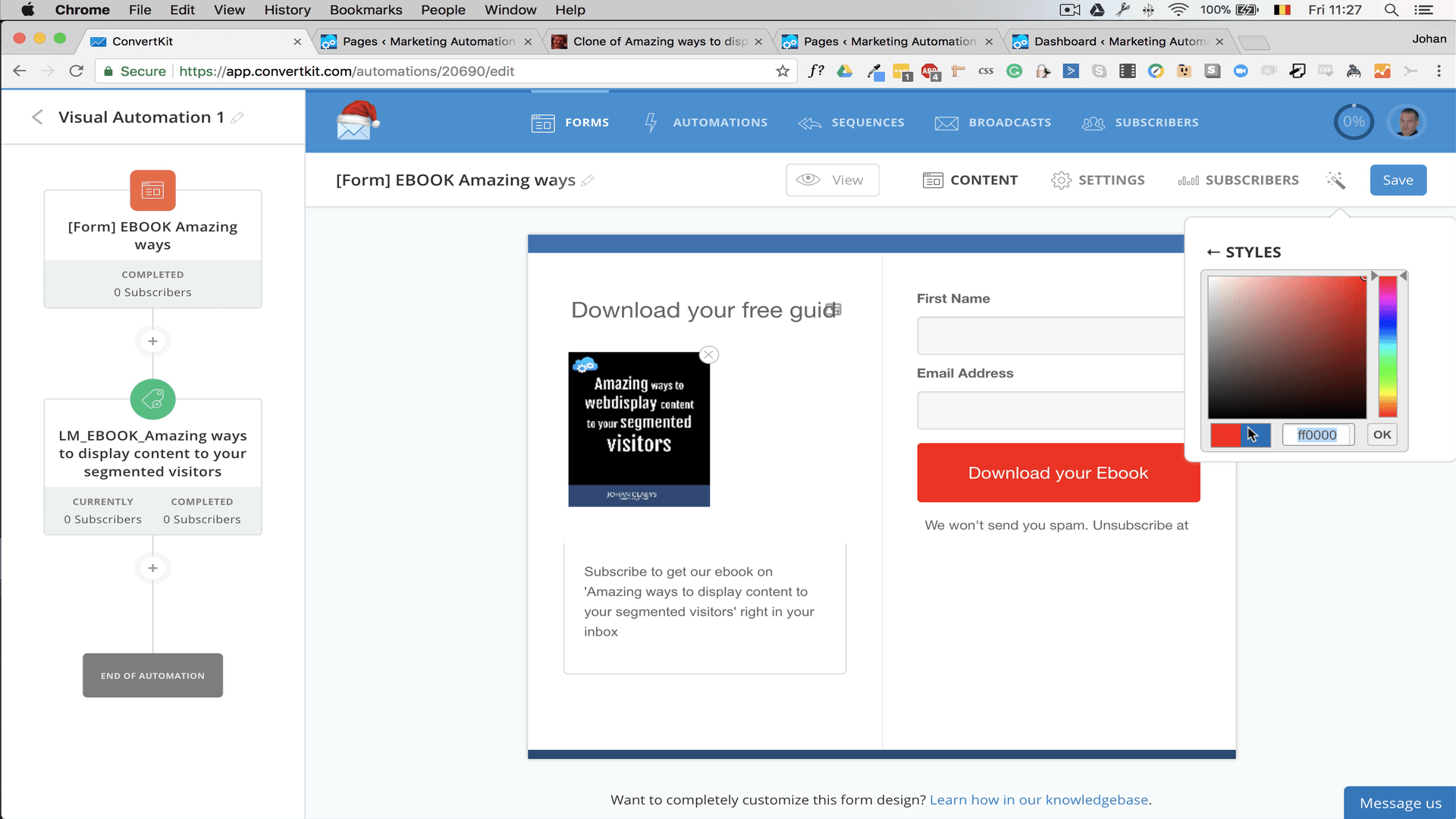
Task: Click the AUTOMATIONS navigation icon
Action: tap(649, 122)
